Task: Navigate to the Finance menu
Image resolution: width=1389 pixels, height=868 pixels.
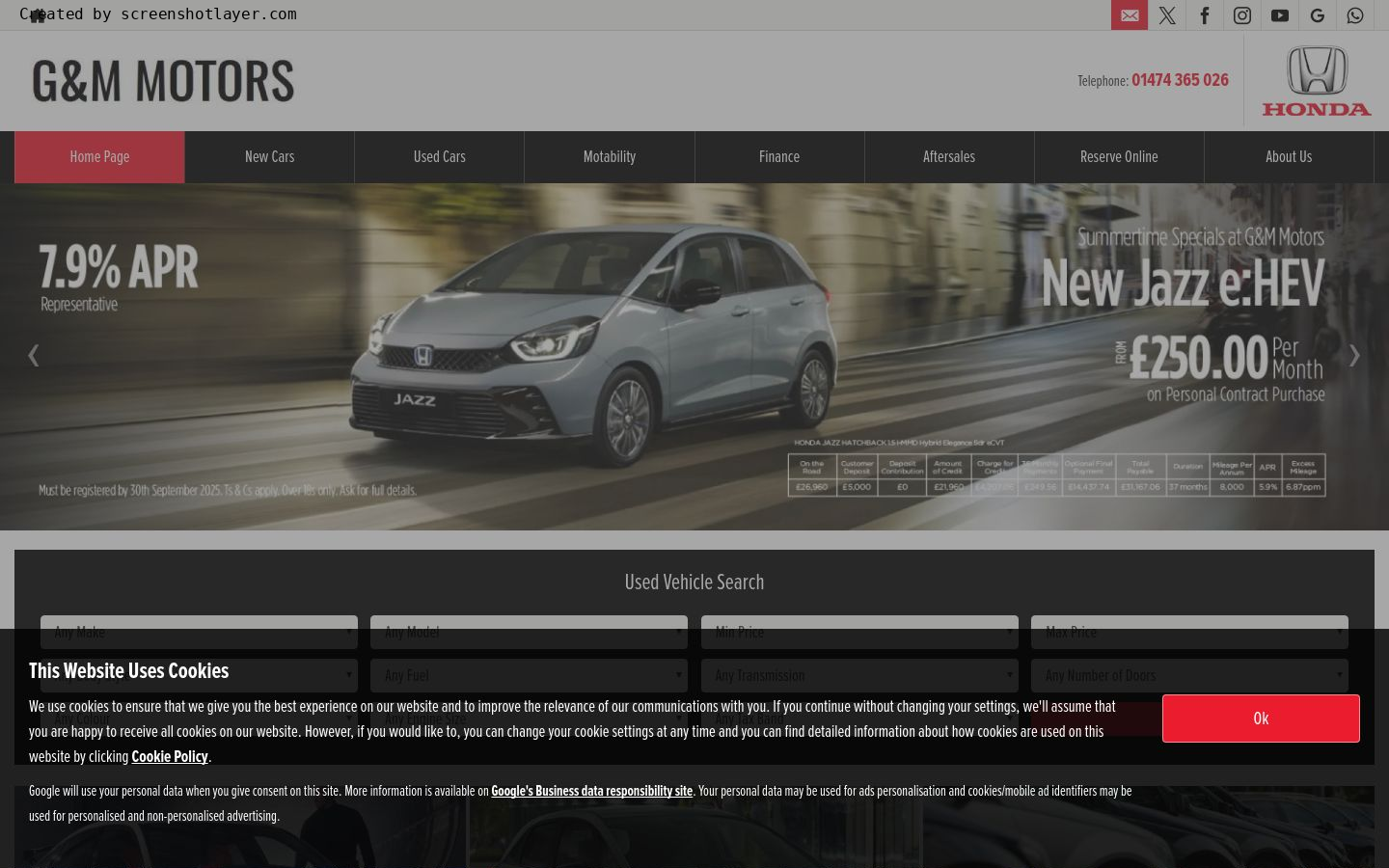Action: (779, 157)
